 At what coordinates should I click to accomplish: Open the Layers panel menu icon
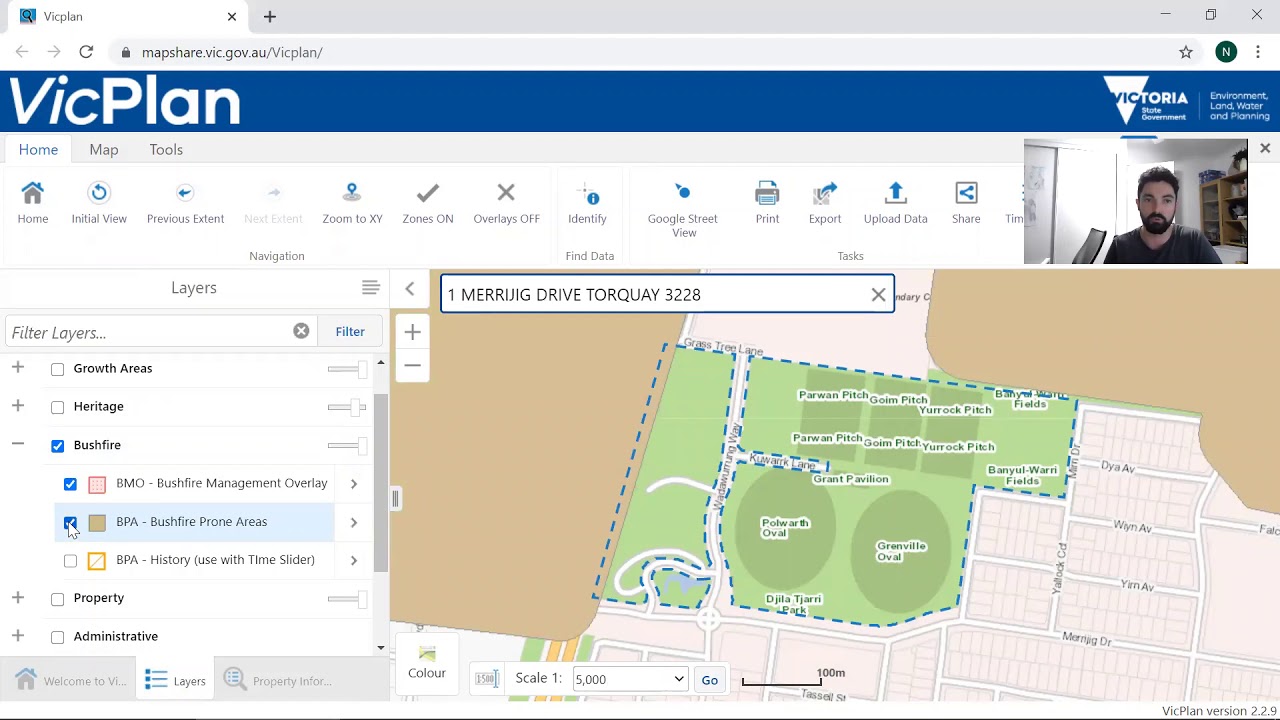click(370, 288)
